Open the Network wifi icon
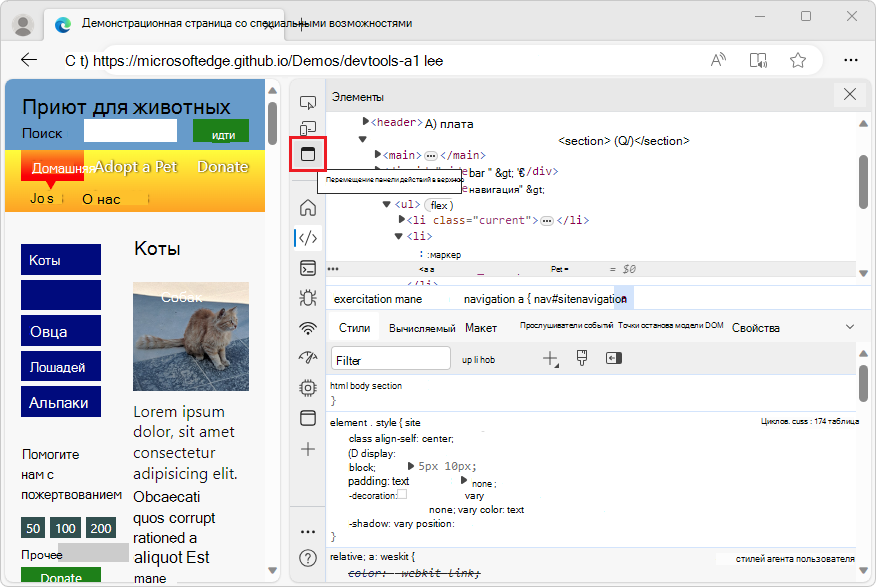The height and width of the screenshot is (587, 876). [x=308, y=328]
